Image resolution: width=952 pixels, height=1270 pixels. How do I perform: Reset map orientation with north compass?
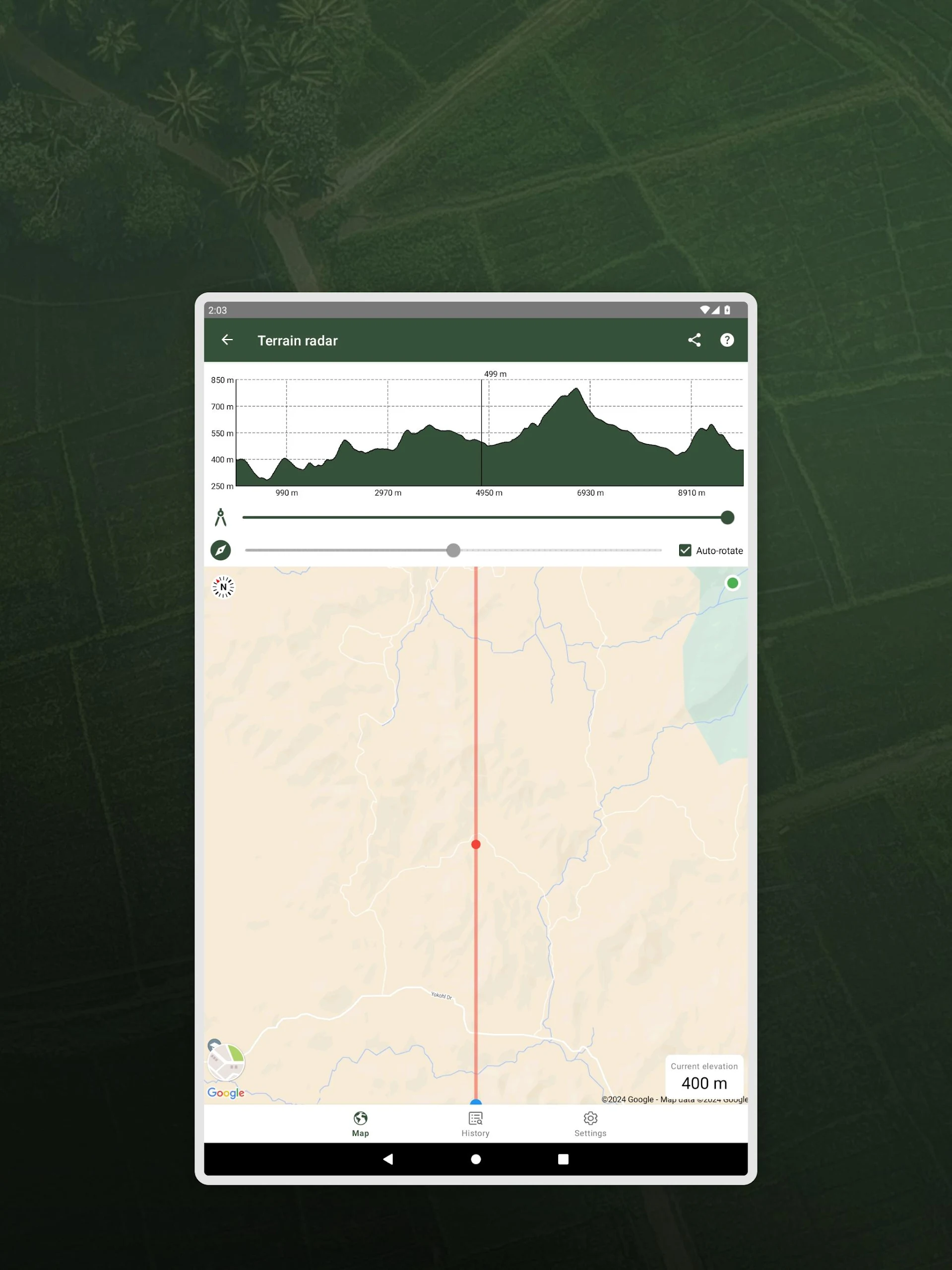pyautogui.click(x=223, y=587)
